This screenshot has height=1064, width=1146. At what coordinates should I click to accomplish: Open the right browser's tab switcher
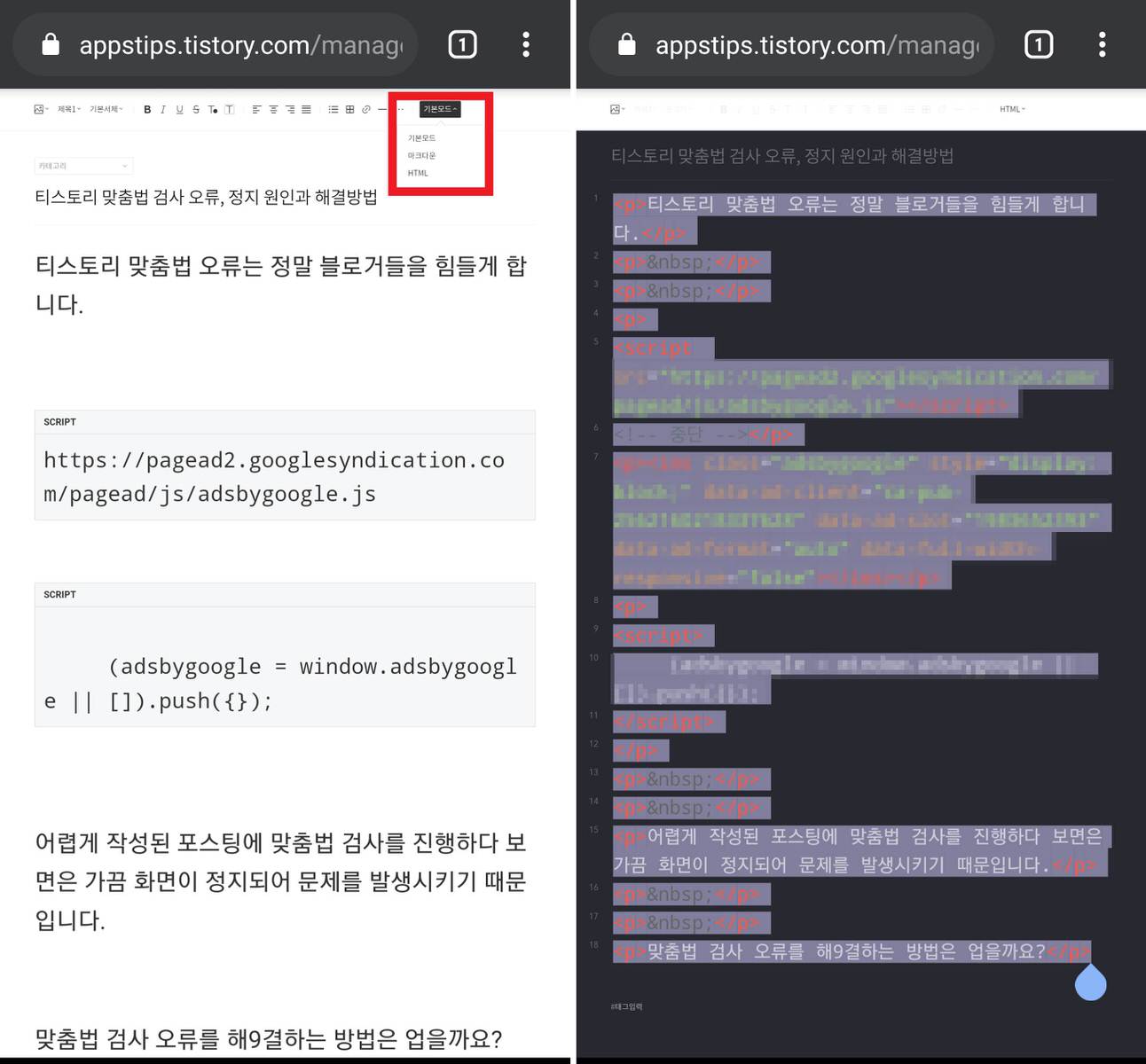[1039, 44]
